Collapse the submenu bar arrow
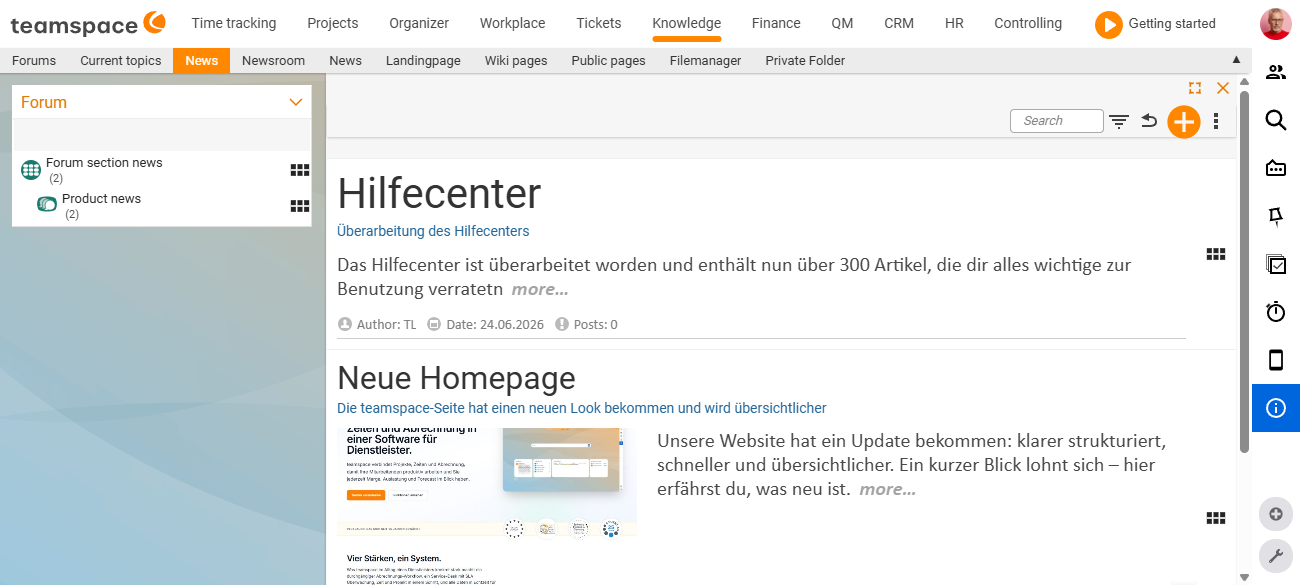Image resolution: width=1300 pixels, height=585 pixels. pos(1236,60)
